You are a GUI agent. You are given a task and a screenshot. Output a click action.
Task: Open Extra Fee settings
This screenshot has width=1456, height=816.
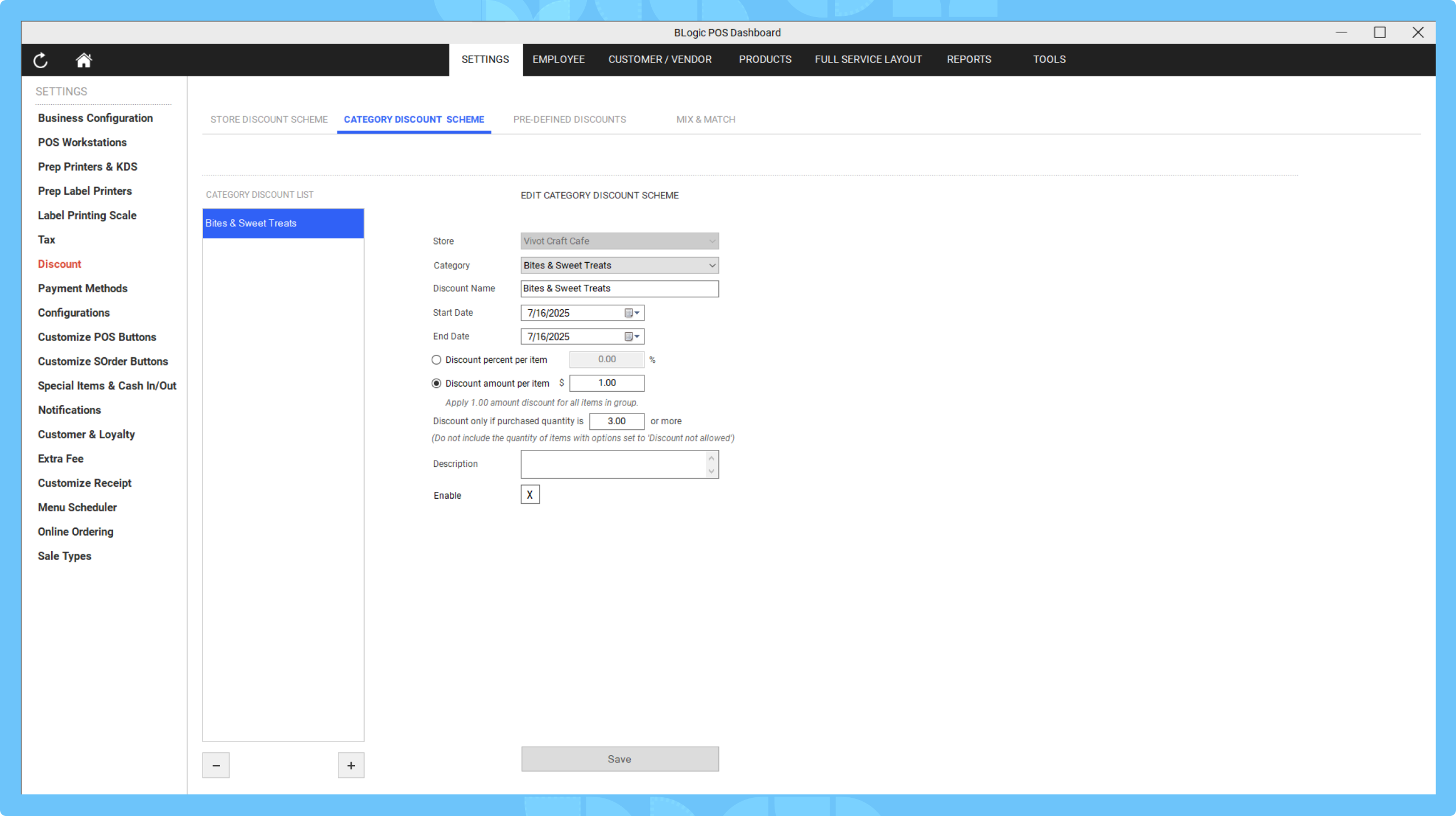(x=61, y=459)
